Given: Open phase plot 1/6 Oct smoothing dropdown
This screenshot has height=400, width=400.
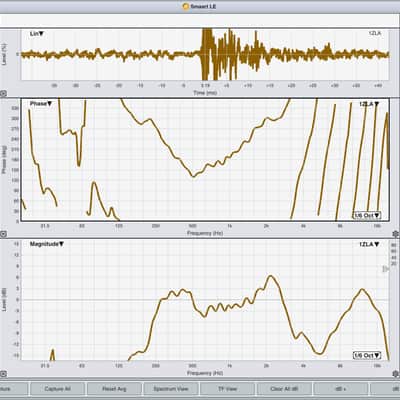Looking at the screenshot, I should [367, 215].
